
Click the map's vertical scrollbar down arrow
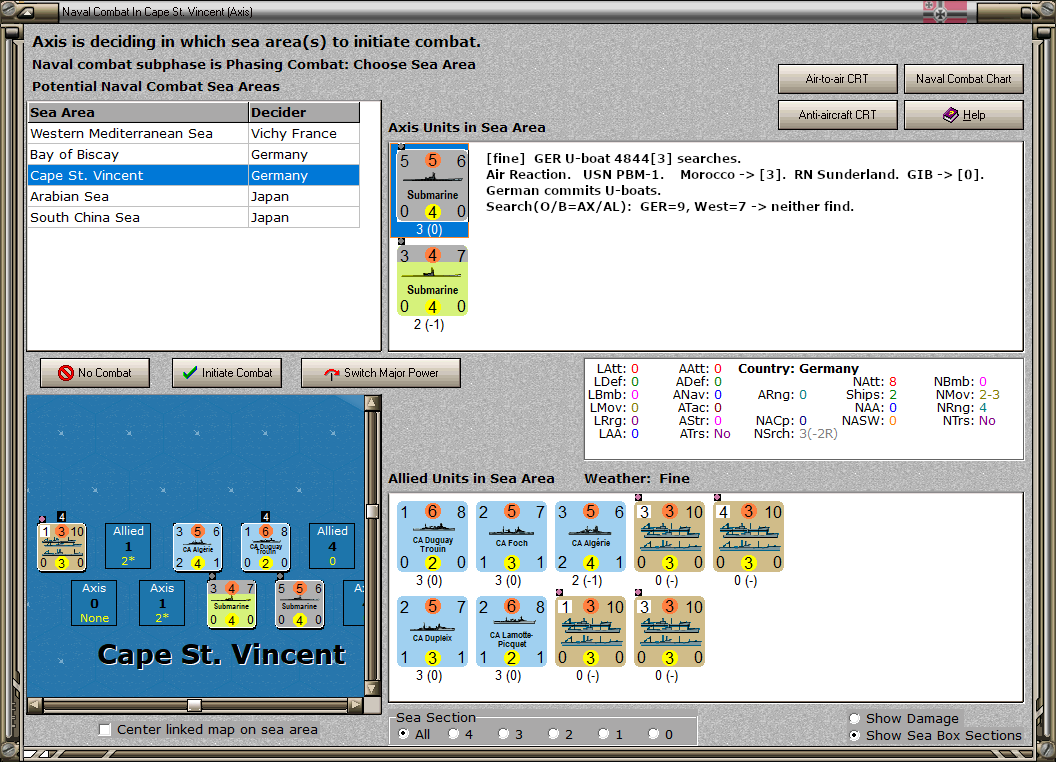click(x=372, y=689)
